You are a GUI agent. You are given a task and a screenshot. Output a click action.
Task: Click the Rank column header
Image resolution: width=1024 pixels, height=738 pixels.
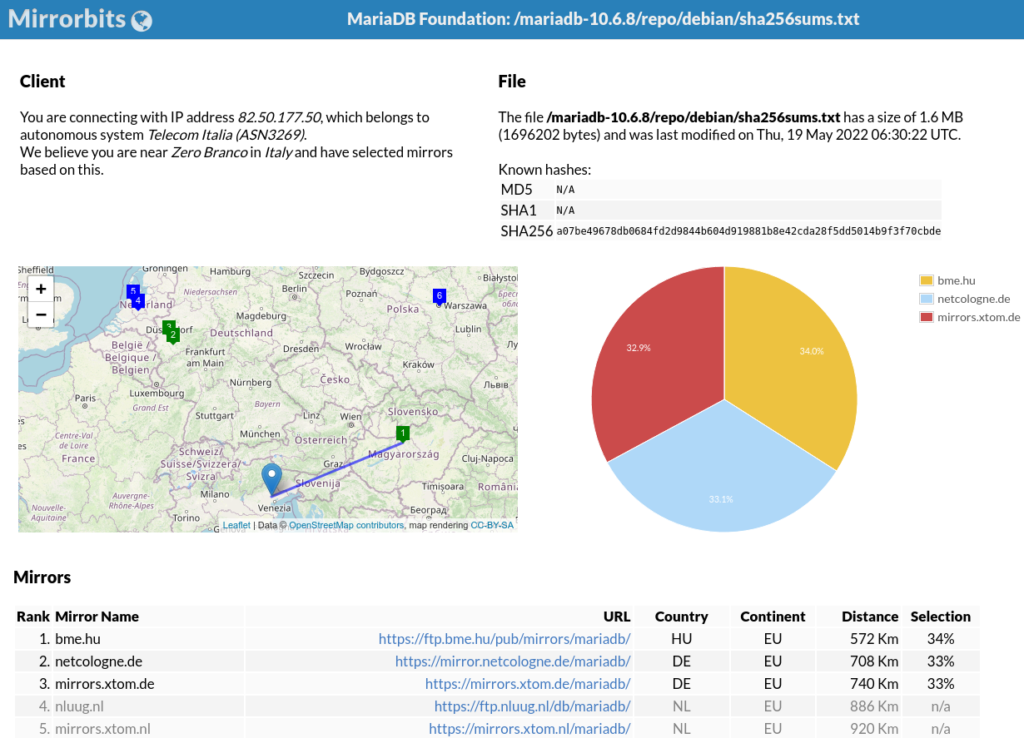33,617
